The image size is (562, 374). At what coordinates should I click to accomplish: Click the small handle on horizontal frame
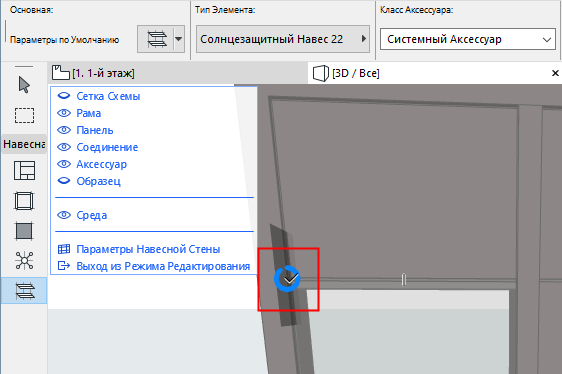click(404, 279)
